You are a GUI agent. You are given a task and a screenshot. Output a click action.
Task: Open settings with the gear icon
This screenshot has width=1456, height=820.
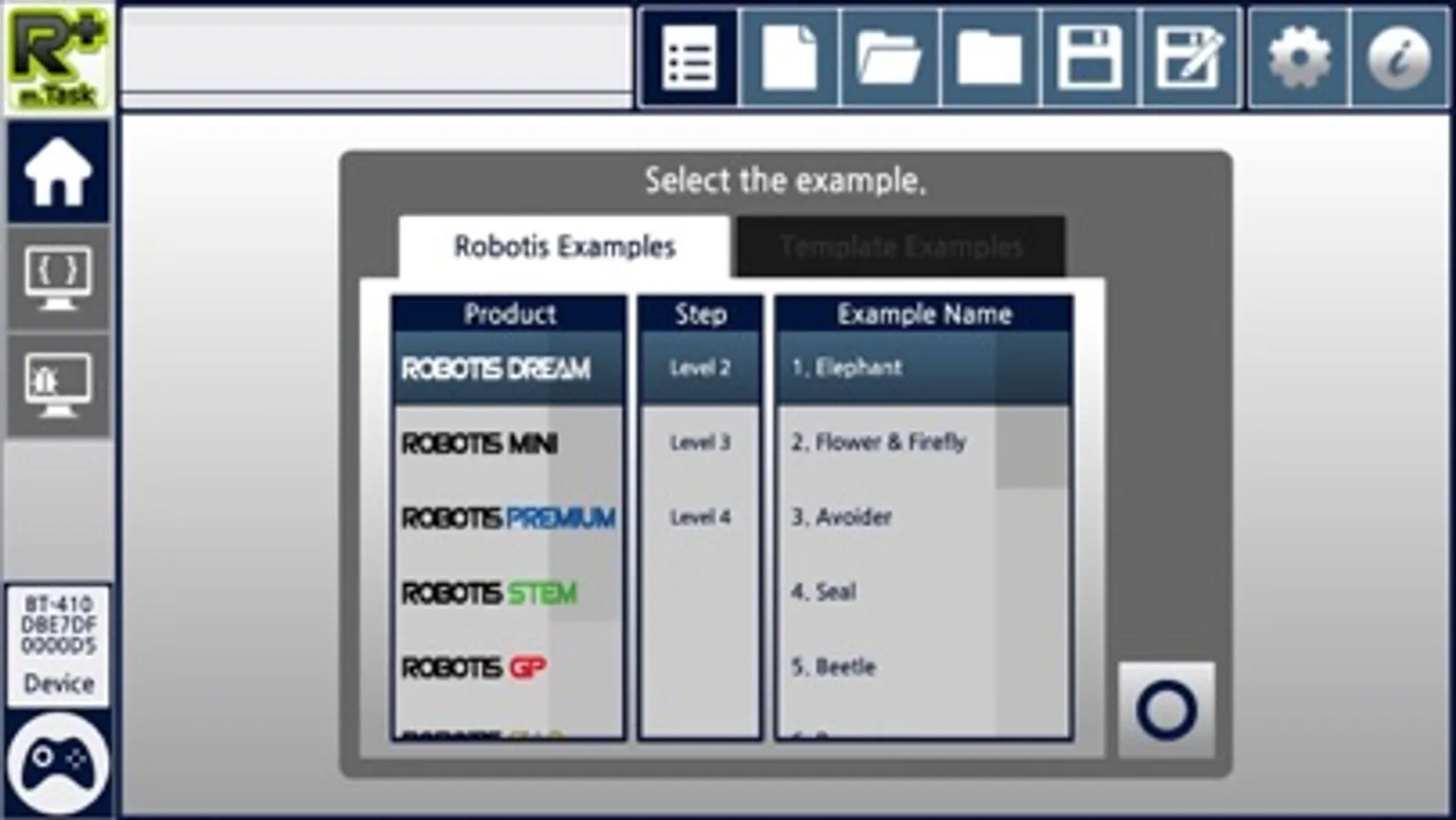point(1298,57)
